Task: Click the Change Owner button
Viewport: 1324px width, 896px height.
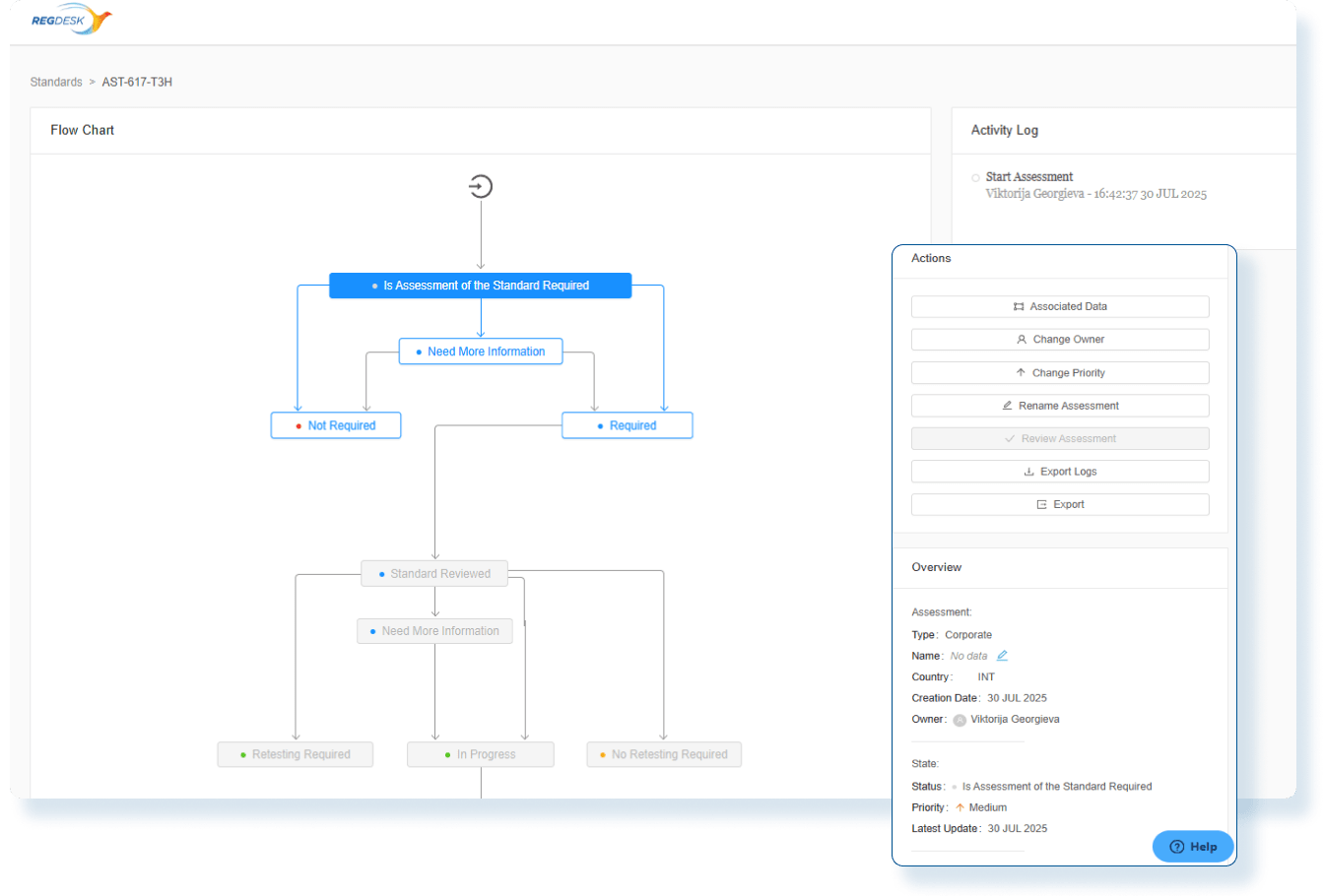Action: (x=1059, y=340)
